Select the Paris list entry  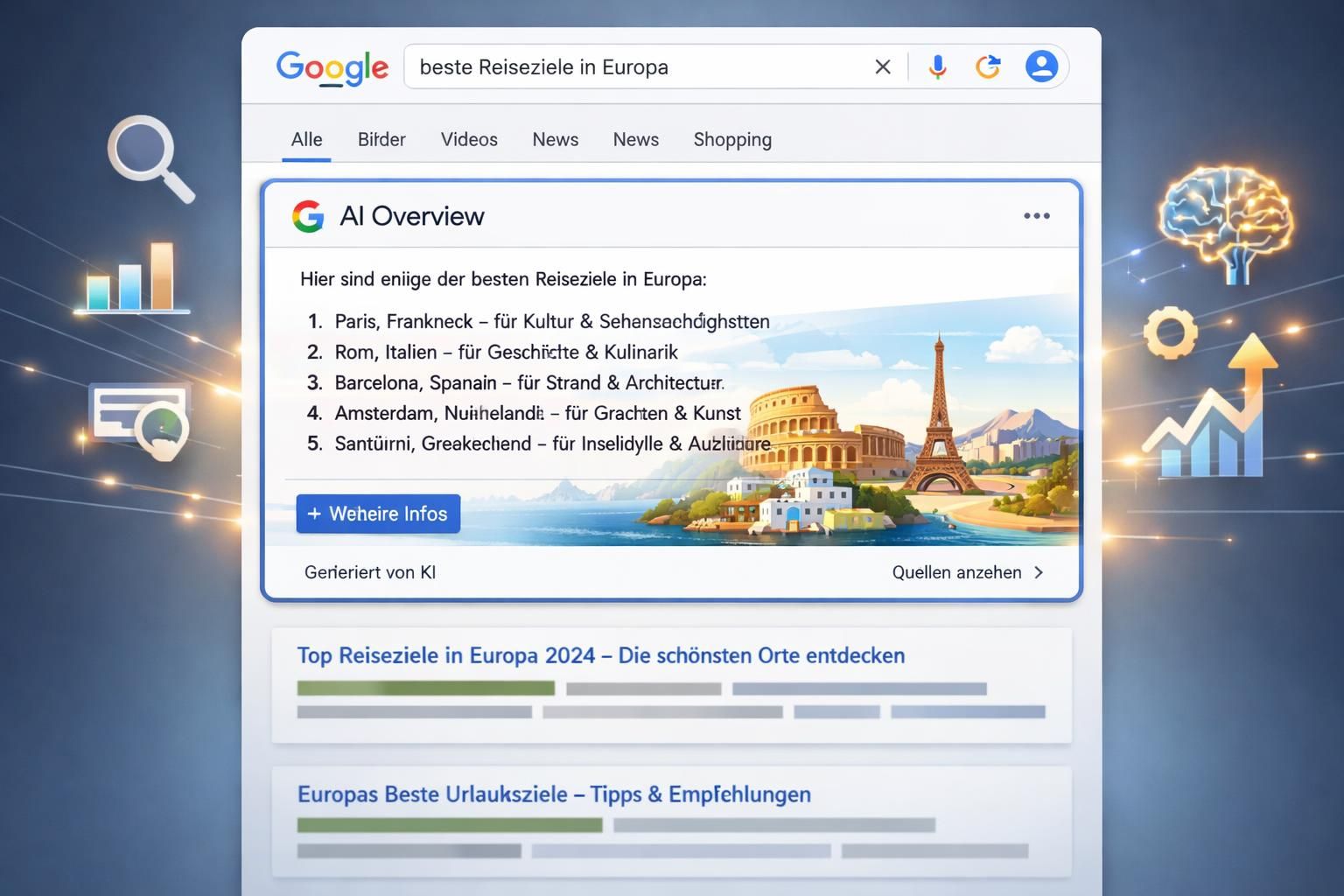coord(538,321)
